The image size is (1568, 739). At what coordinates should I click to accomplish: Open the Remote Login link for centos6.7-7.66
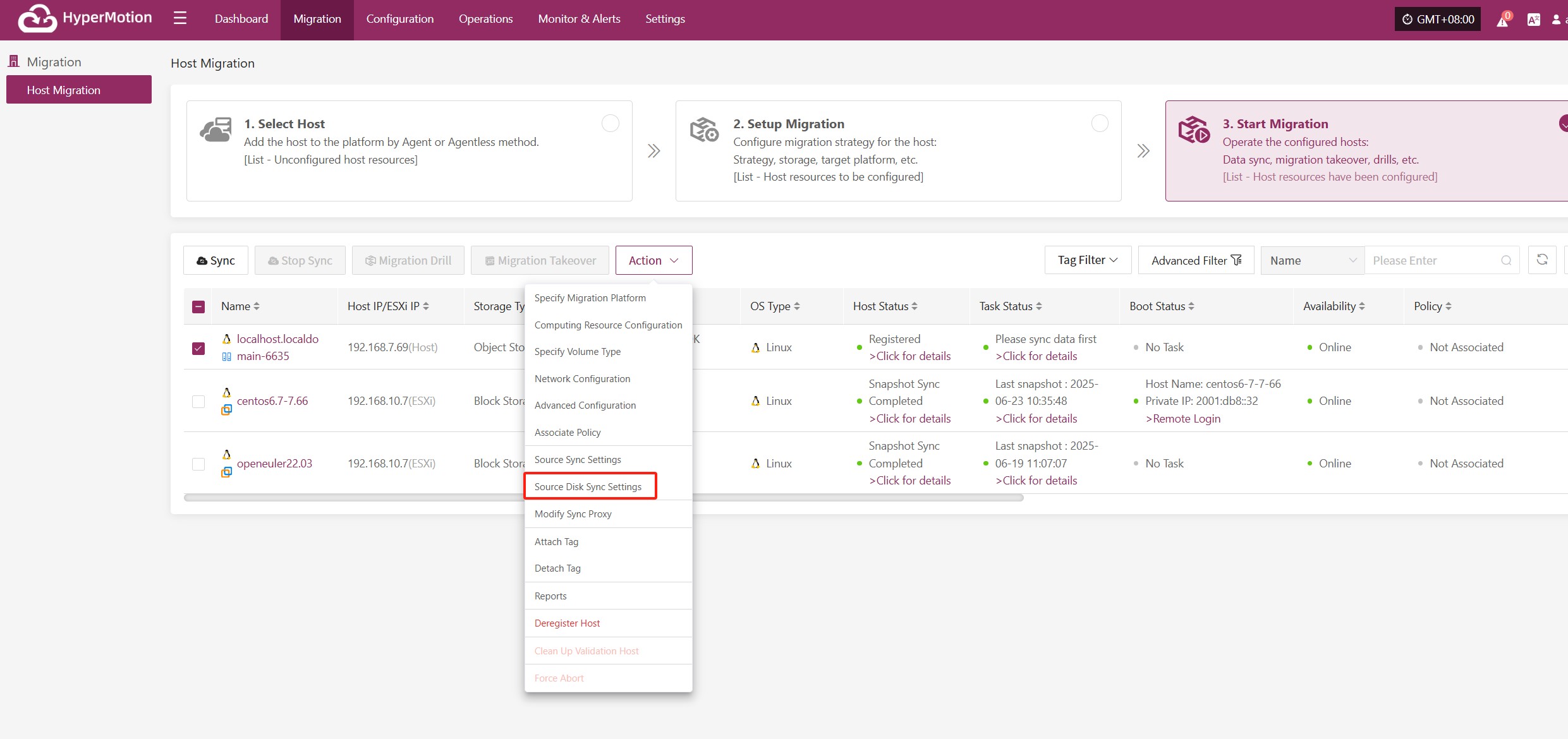coord(1183,419)
